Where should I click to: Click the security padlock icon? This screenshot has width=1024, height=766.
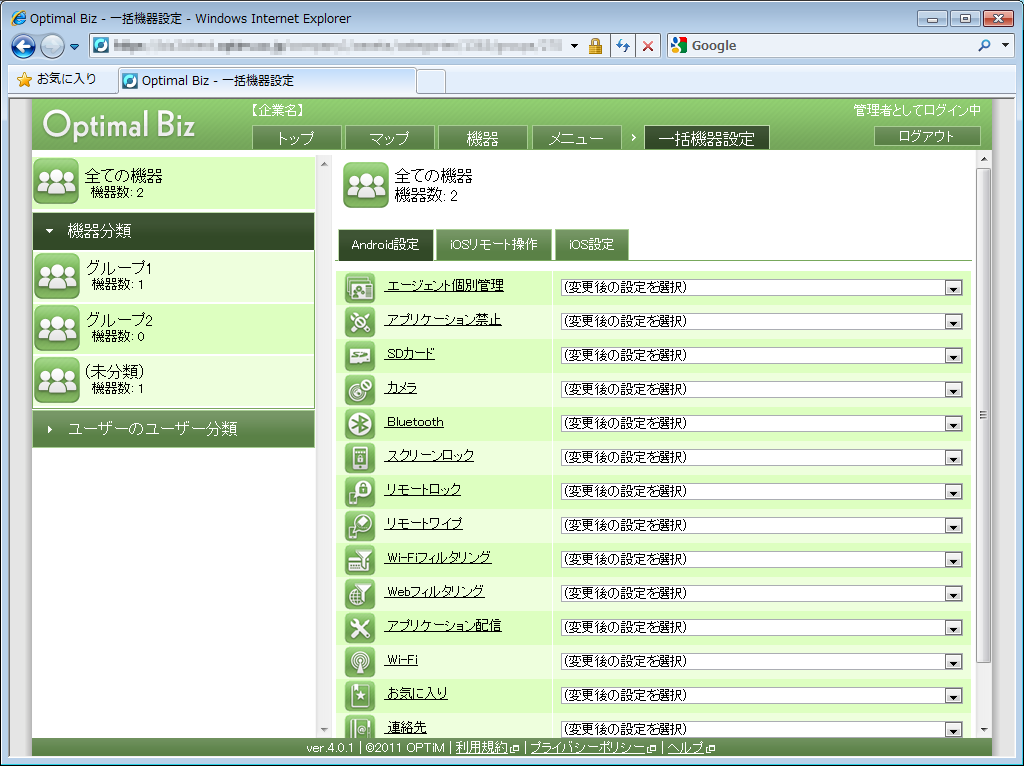[595, 46]
